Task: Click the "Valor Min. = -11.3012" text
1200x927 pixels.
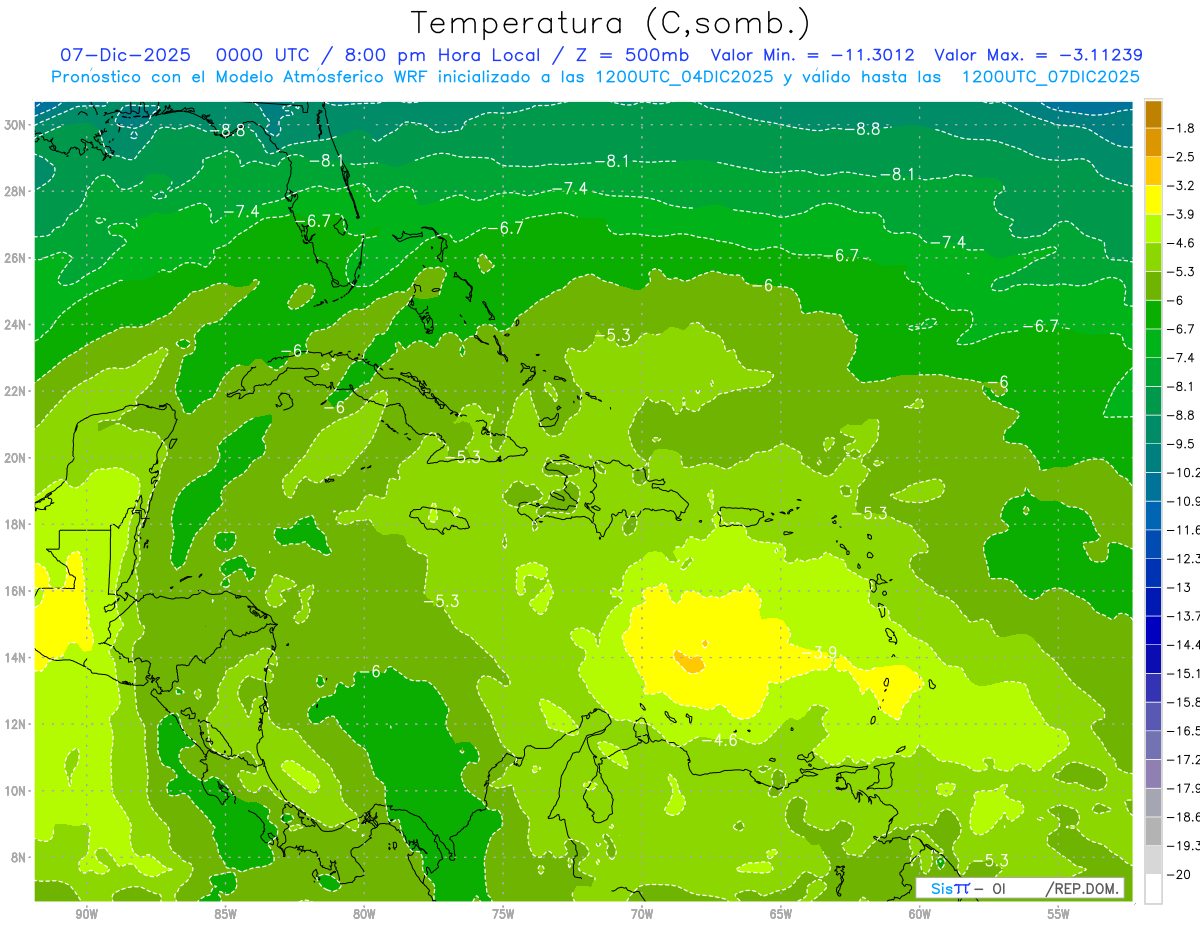Action: click(812, 55)
